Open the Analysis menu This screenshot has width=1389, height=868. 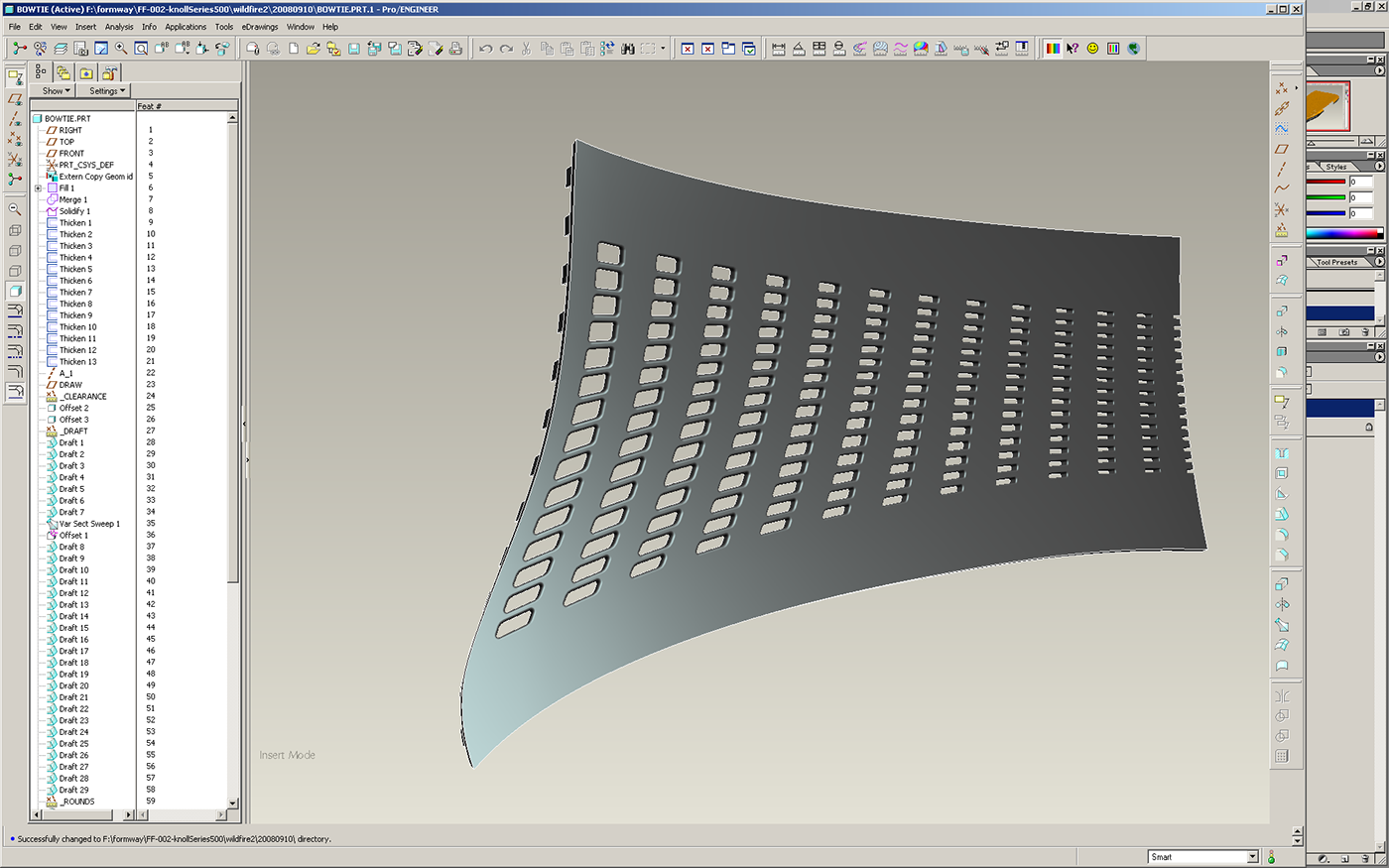click(x=119, y=27)
